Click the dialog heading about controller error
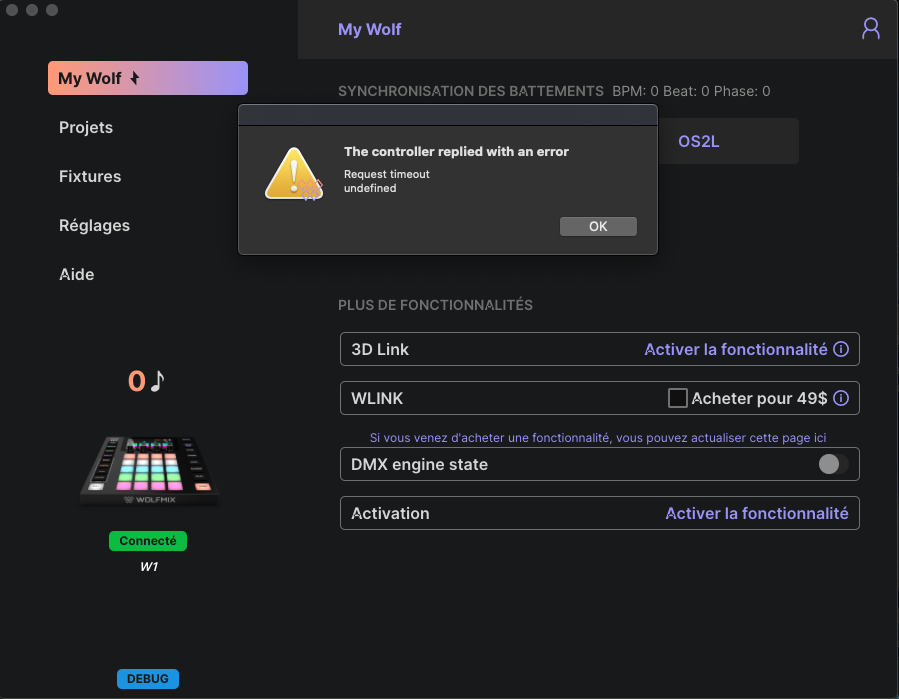The image size is (899, 699). (x=456, y=151)
